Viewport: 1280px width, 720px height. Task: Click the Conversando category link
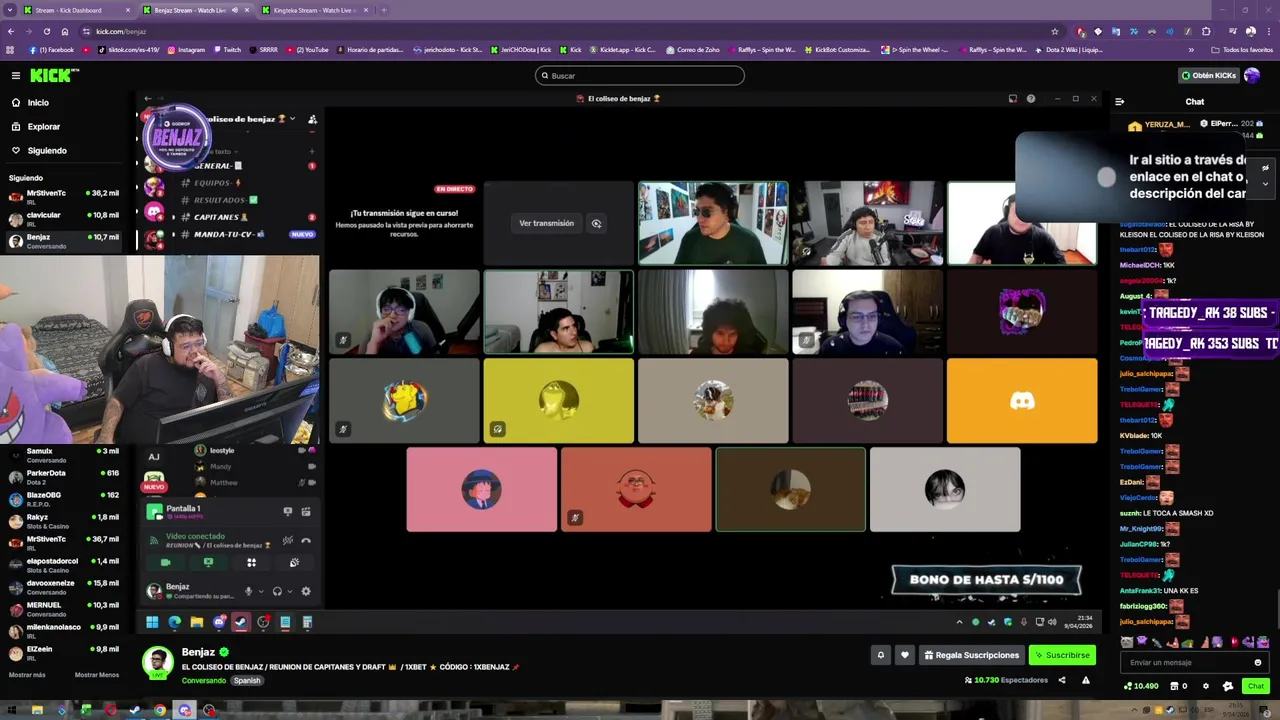click(x=203, y=680)
